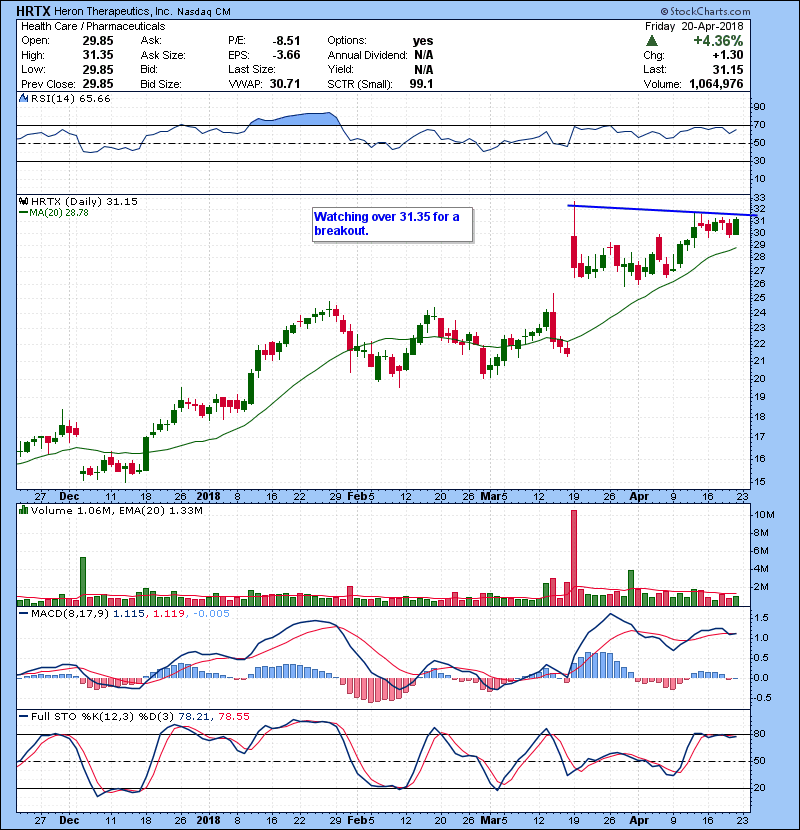Click the Volume legend bar icon
The image size is (800, 830).
coord(24,510)
